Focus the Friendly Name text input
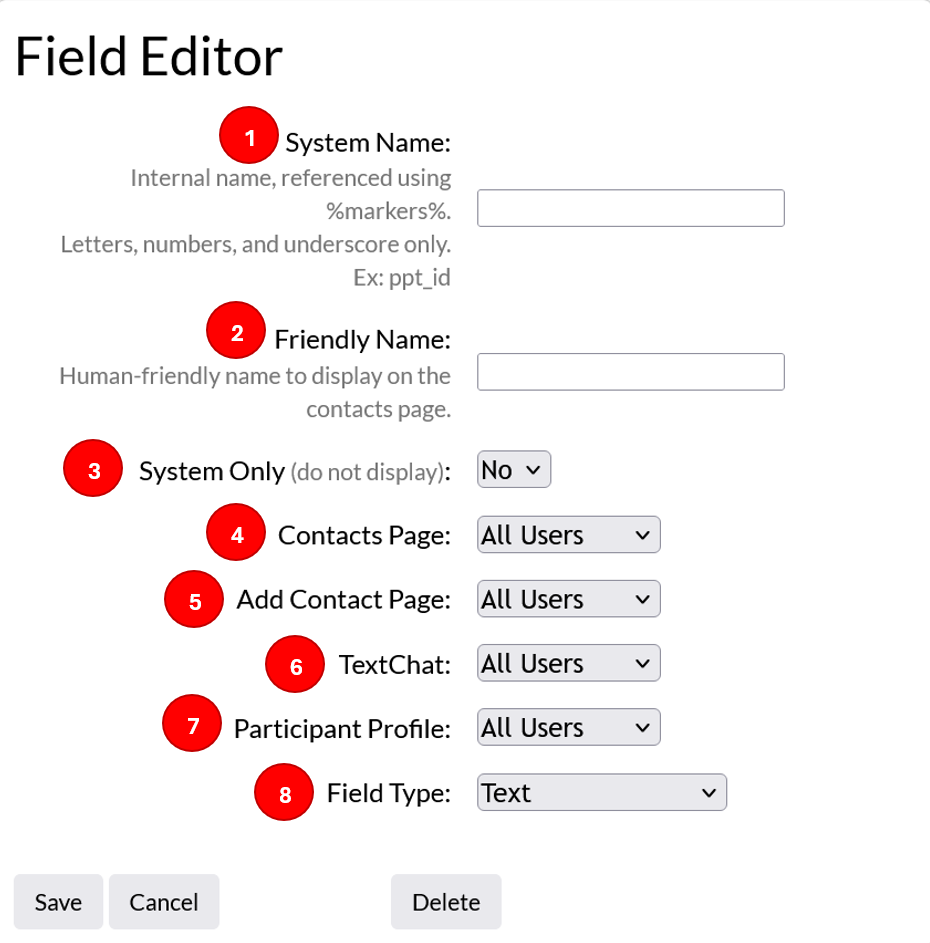Image resolution: width=930 pixels, height=943 pixels. 630,372
